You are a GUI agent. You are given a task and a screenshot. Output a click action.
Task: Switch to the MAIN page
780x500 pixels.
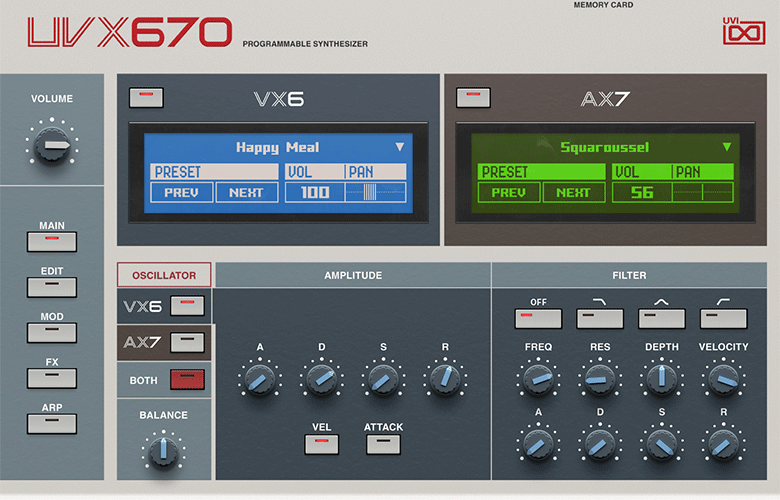coord(52,242)
